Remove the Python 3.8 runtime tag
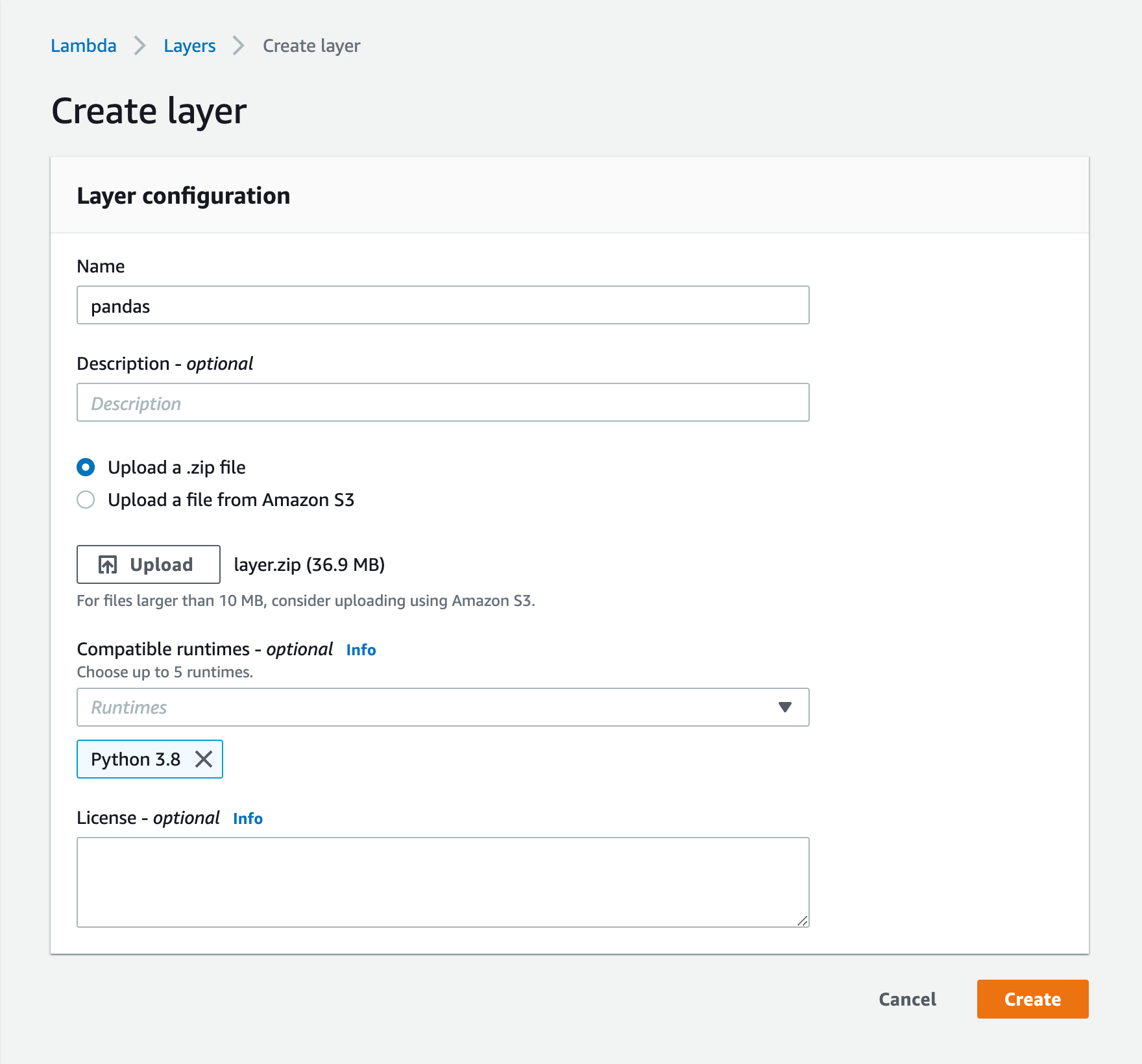Image resolution: width=1142 pixels, height=1064 pixels. click(x=204, y=759)
